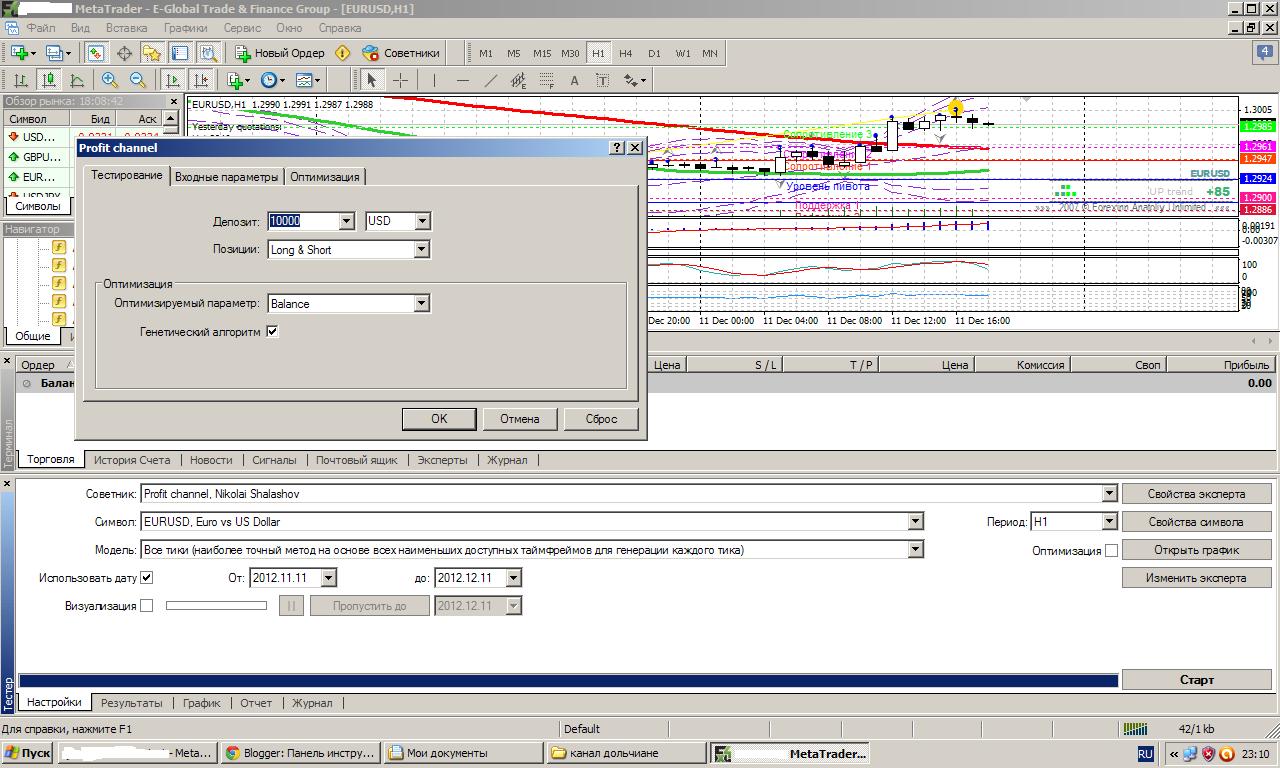Open the Графики menu
Image resolution: width=1280 pixels, height=768 pixels.
point(186,28)
